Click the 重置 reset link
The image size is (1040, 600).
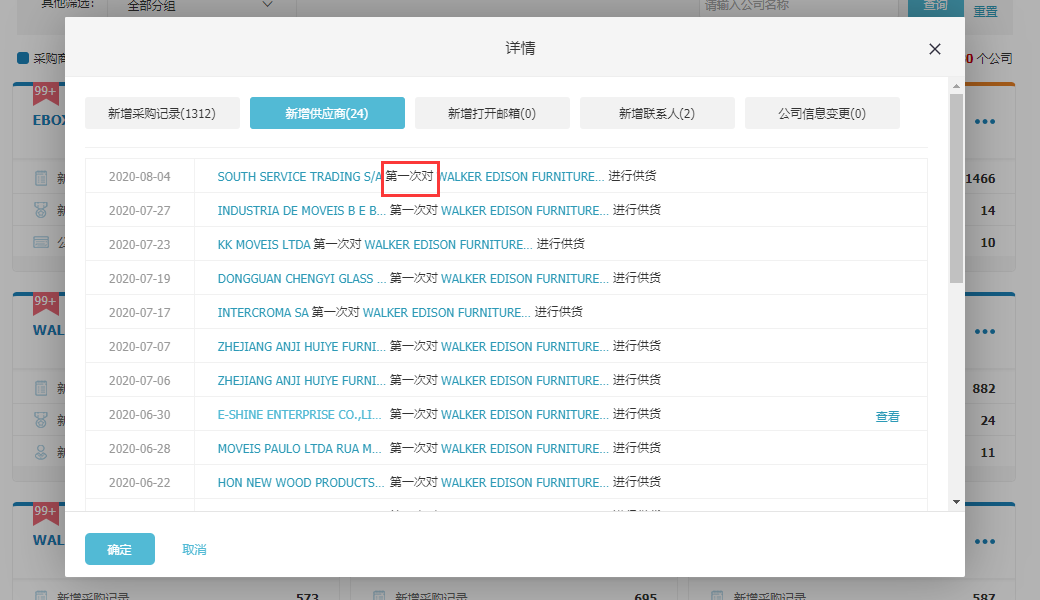(x=985, y=10)
